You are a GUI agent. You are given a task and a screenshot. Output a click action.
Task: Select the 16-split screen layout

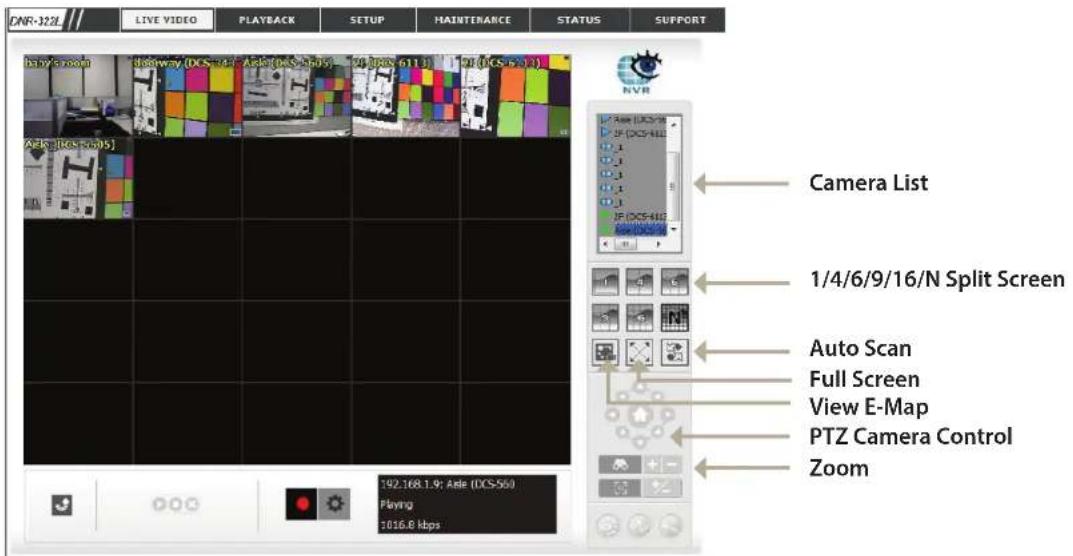(639, 316)
